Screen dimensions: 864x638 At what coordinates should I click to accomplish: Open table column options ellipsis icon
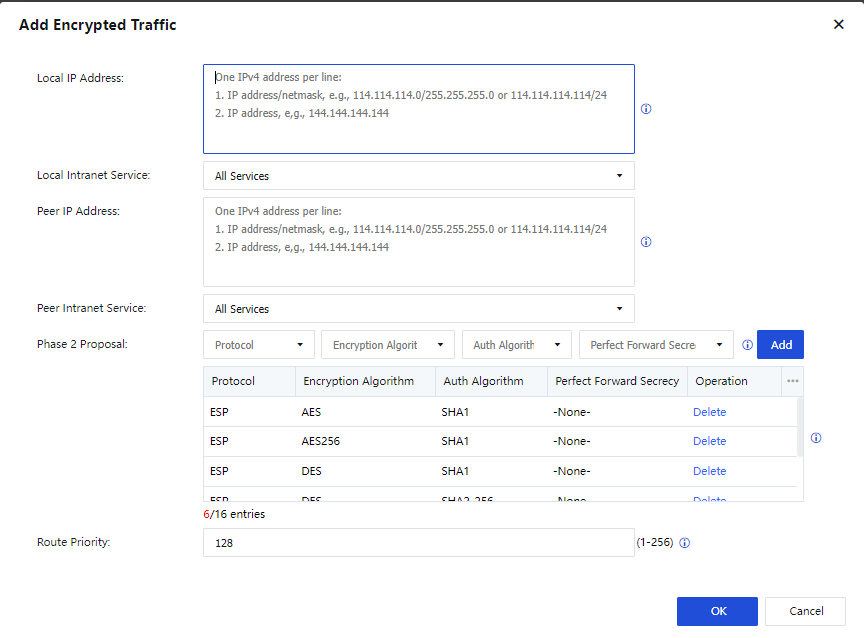click(x=792, y=381)
